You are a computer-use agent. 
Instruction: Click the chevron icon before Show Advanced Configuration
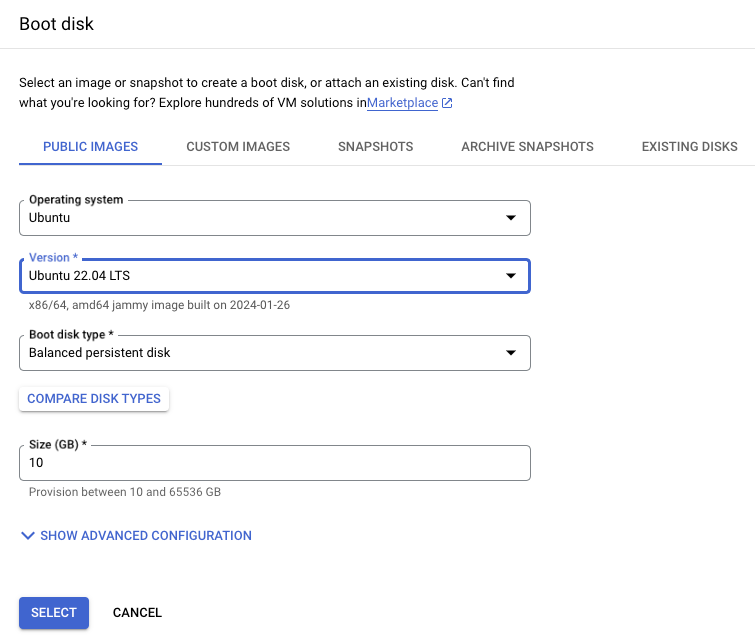click(27, 536)
